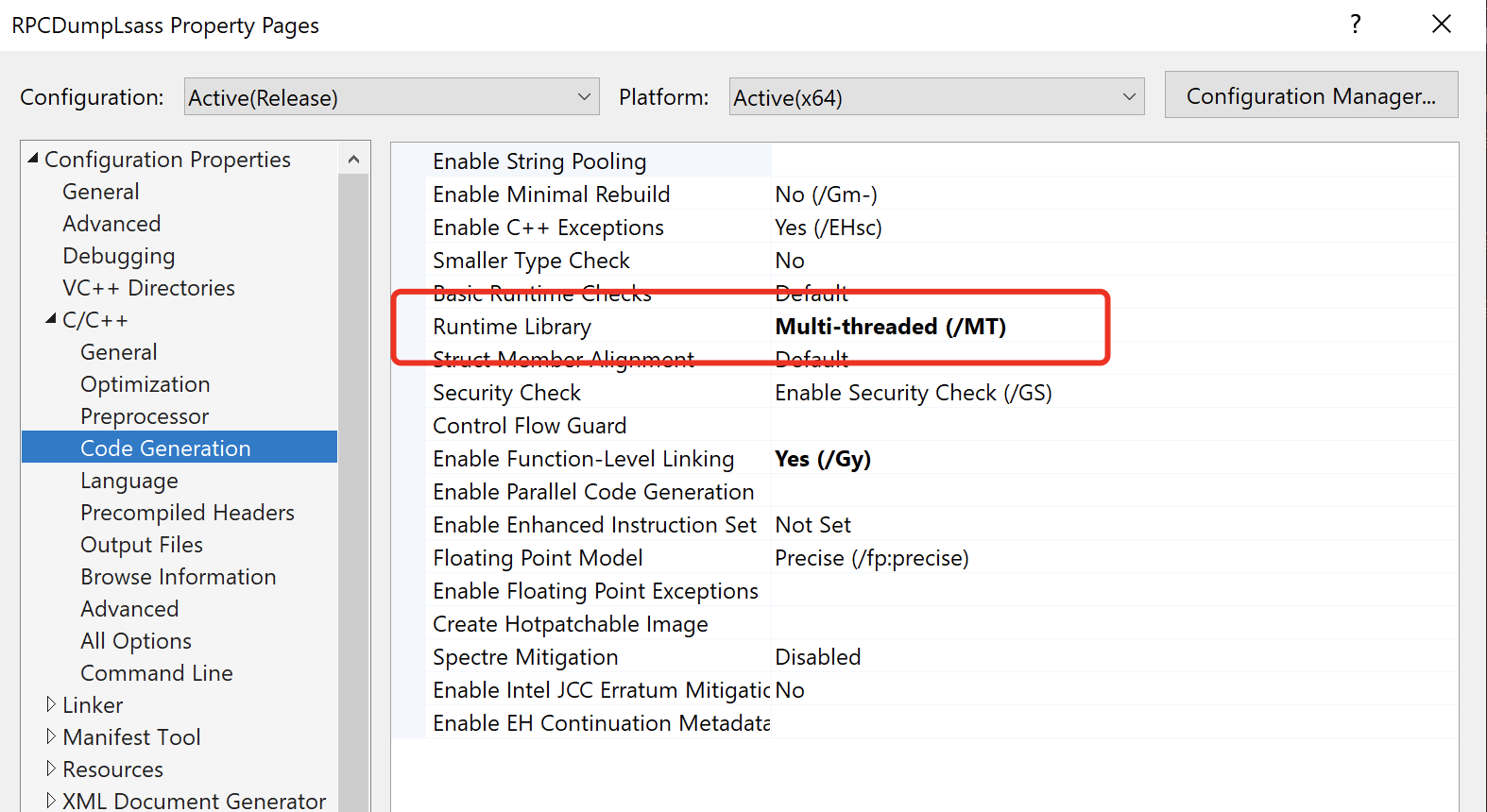Open the Configuration dropdown
Viewport: 1487px width, 812px height.
391,97
